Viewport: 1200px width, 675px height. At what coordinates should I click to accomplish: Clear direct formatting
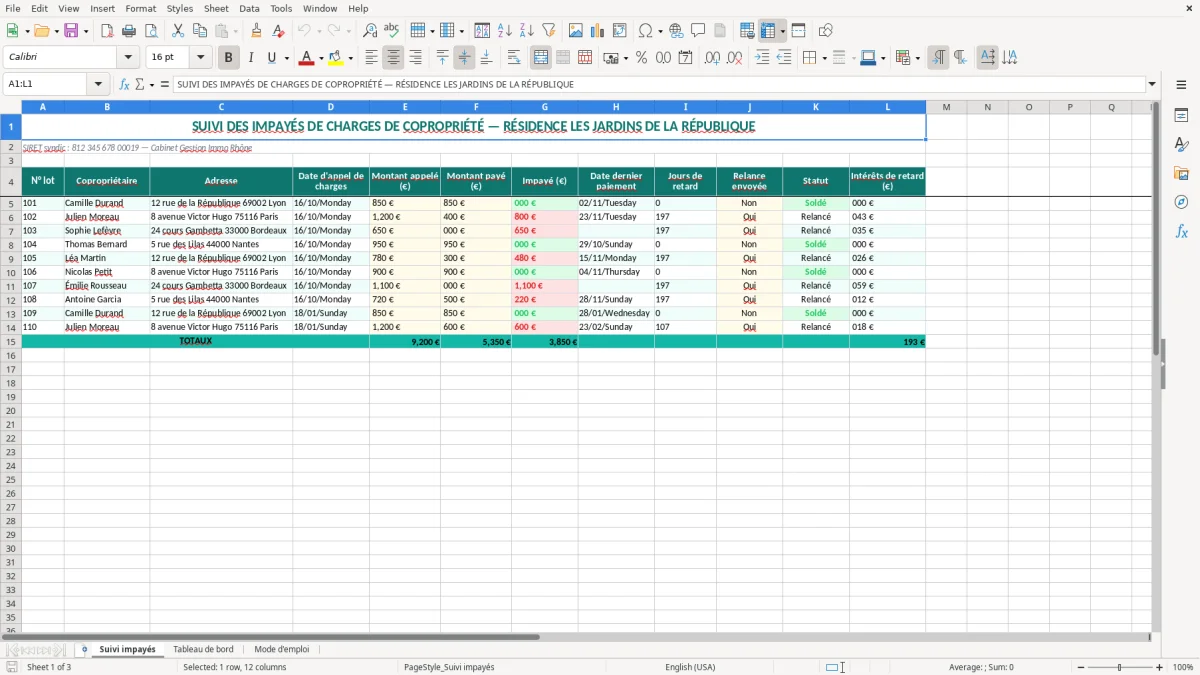click(x=278, y=31)
